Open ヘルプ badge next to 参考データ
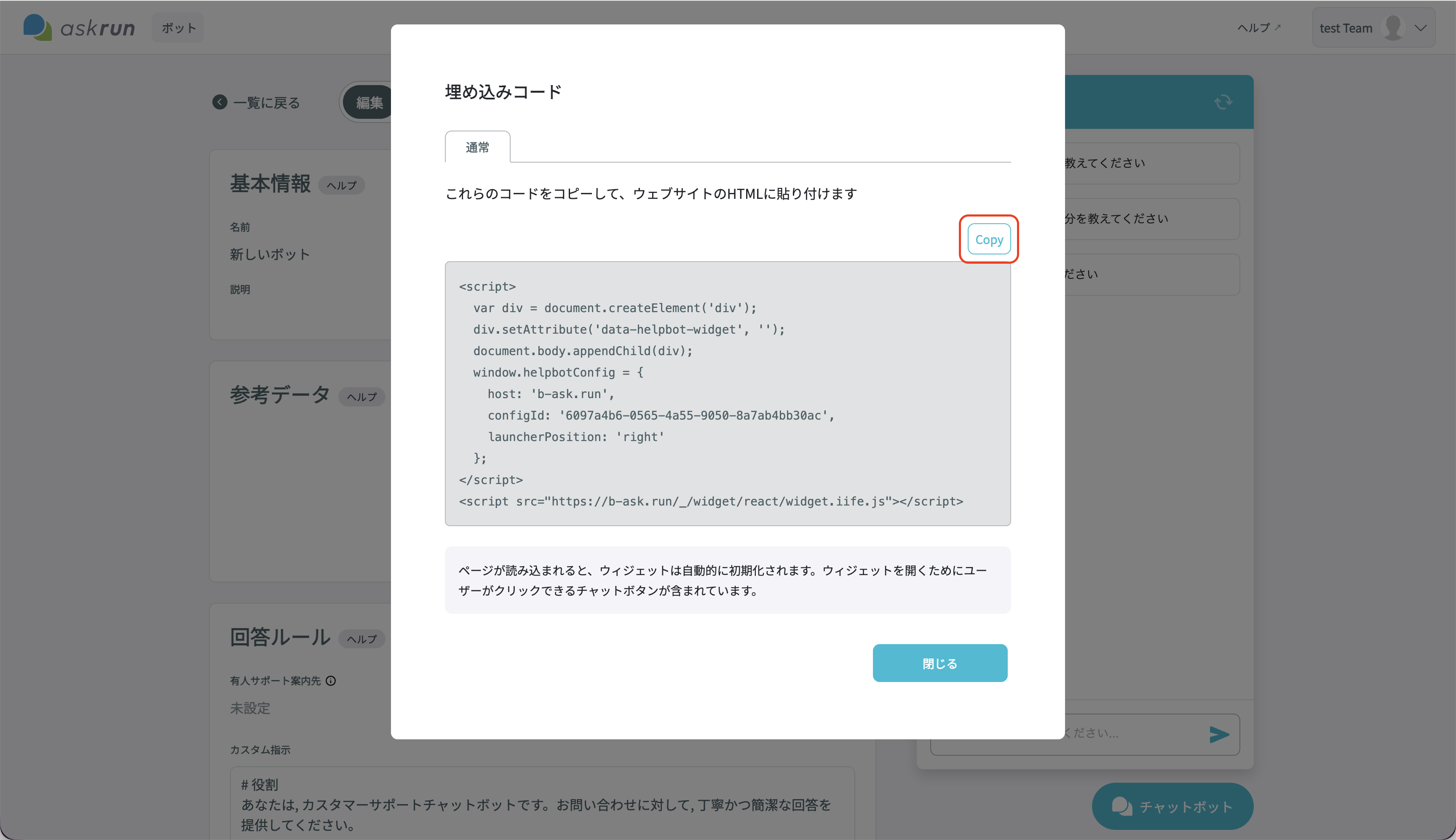Image resolution: width=1456 pixels, height=840 pixels. coord(362,397)
